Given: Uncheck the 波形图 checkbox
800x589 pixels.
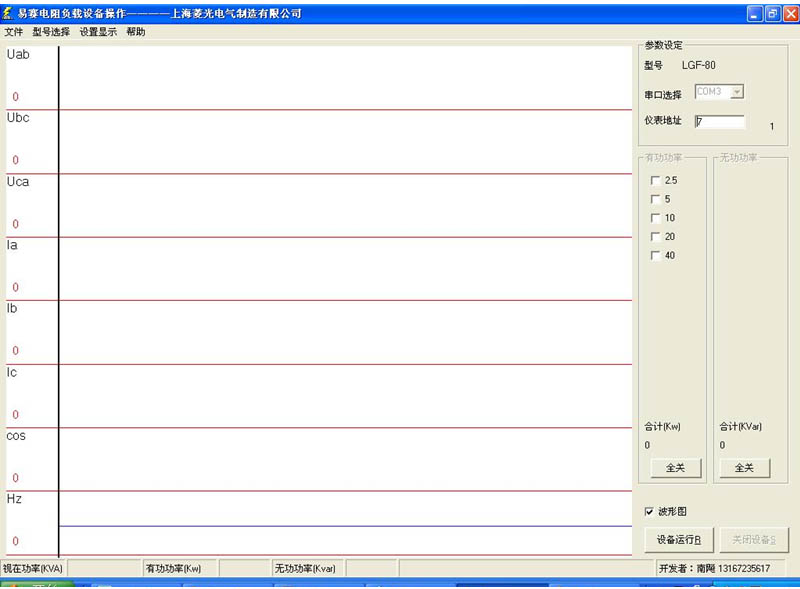Looking at the screenshot, I should pyautogui.click(x=650, y=512).
